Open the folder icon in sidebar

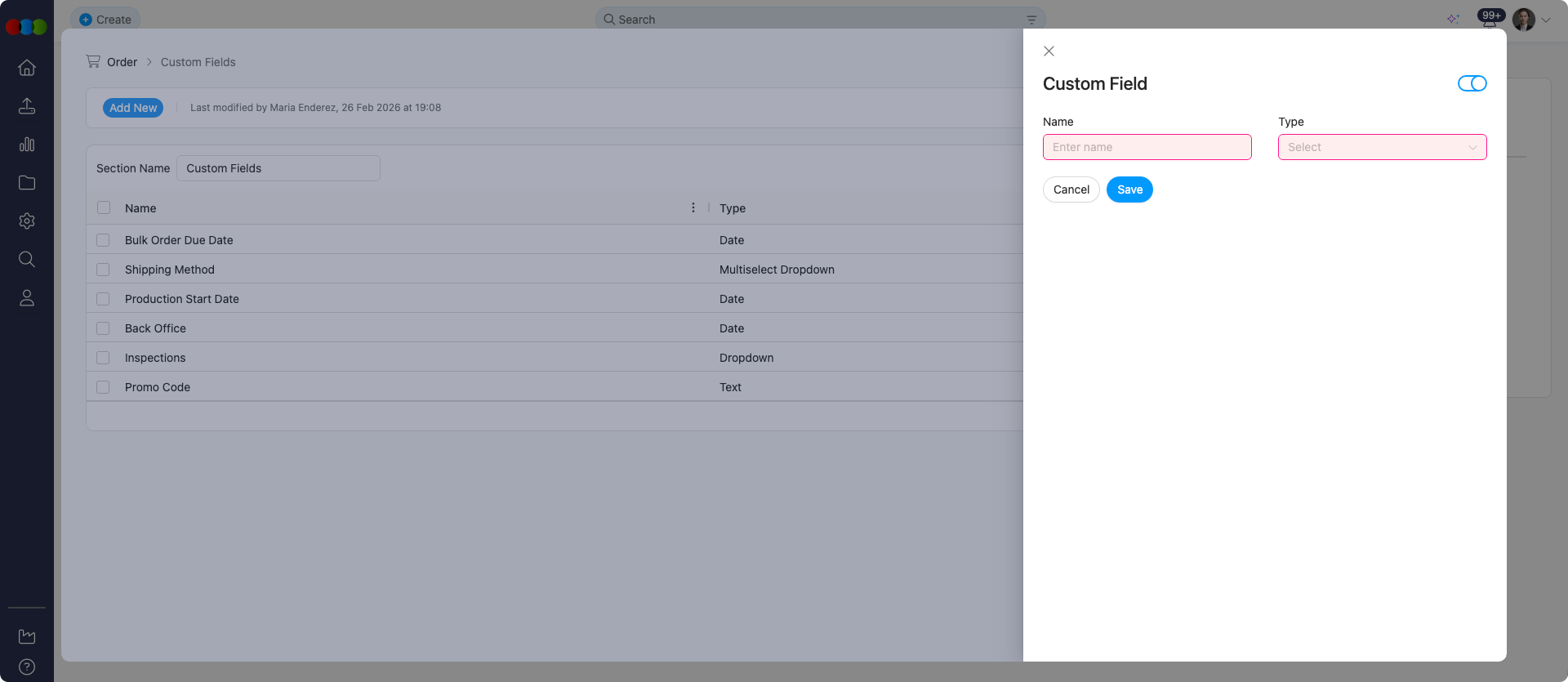pyautogui.click(x=27, y=183)
